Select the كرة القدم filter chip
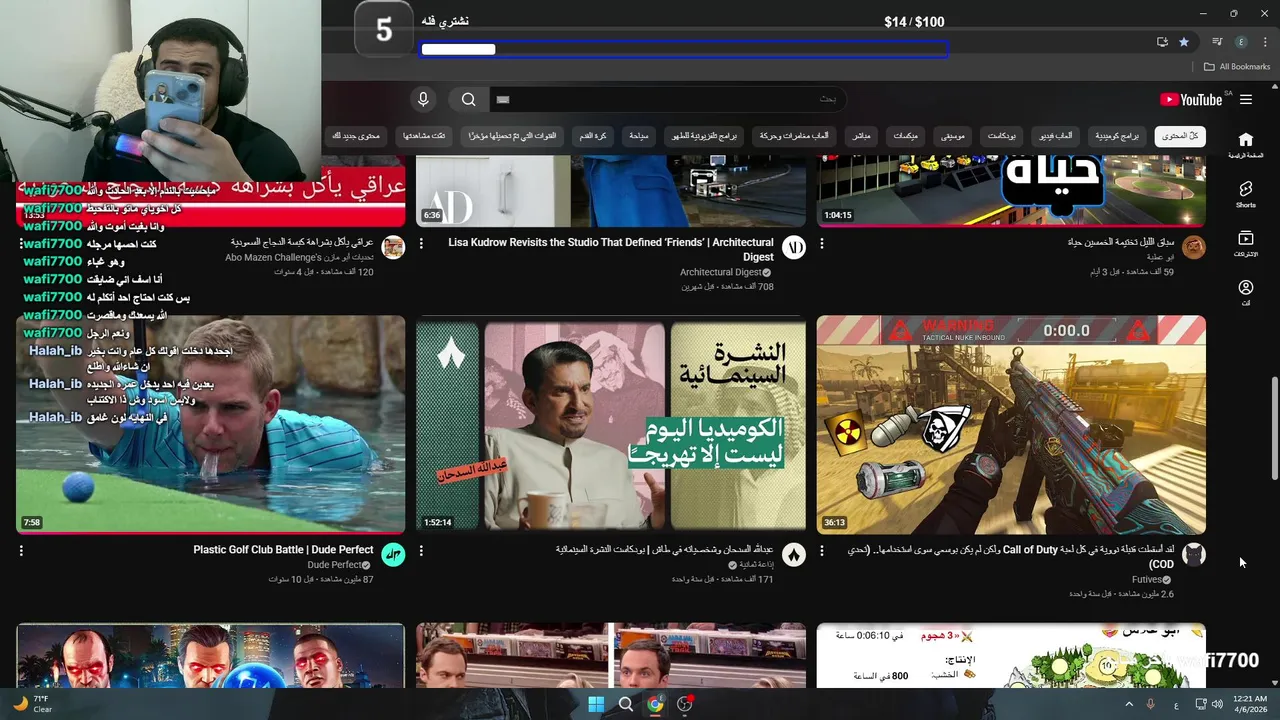 point(592,136)
